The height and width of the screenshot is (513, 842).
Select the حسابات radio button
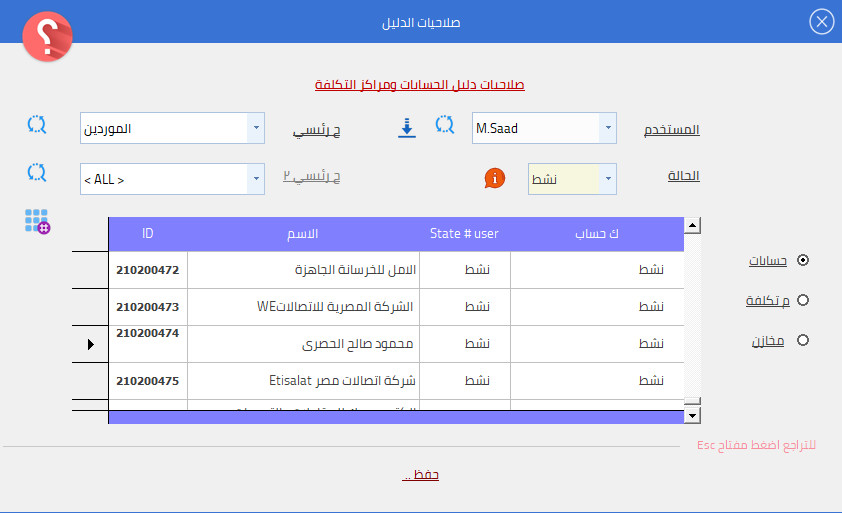pos(802,261)
